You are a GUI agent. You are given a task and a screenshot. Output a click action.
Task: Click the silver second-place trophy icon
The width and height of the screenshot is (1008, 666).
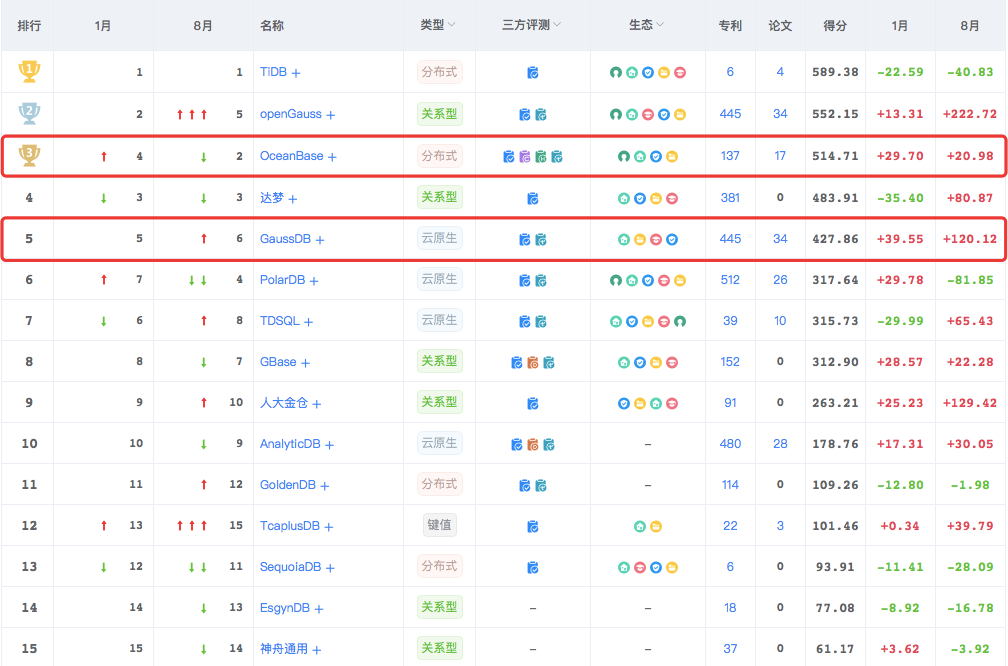click(29, 113)
